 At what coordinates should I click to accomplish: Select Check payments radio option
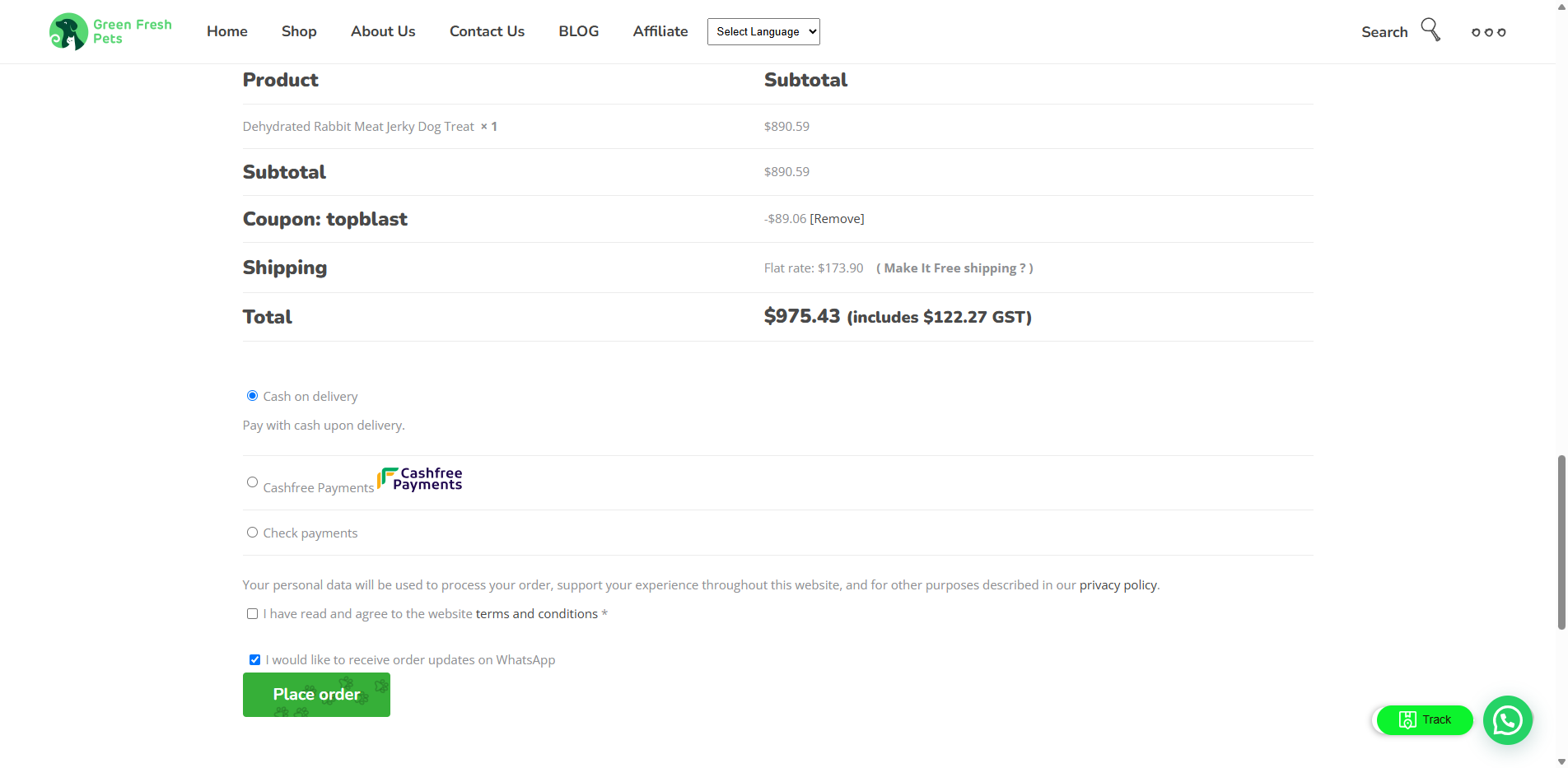coord(252,533)
